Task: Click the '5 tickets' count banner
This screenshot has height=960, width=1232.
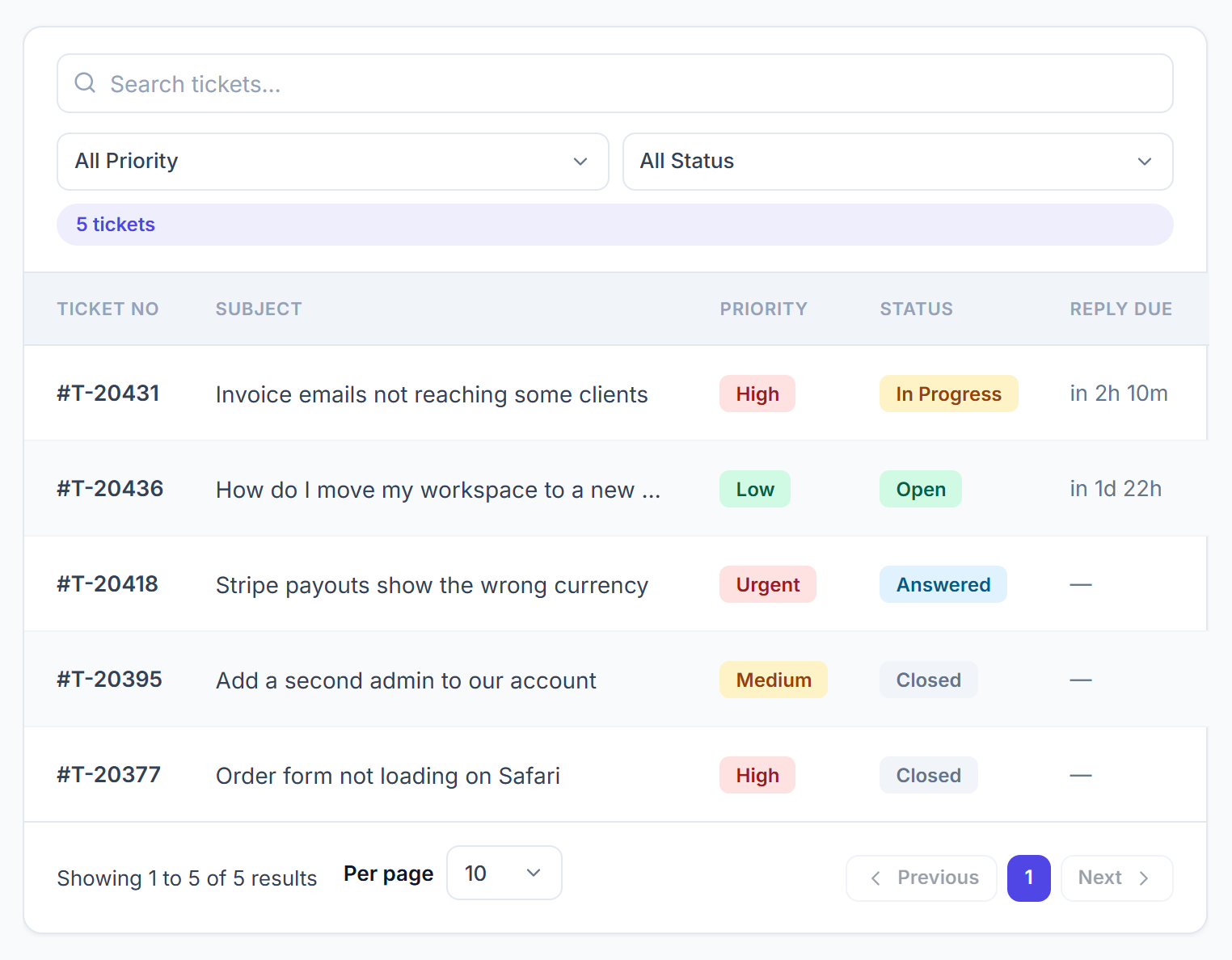Action: click(614, 225)
